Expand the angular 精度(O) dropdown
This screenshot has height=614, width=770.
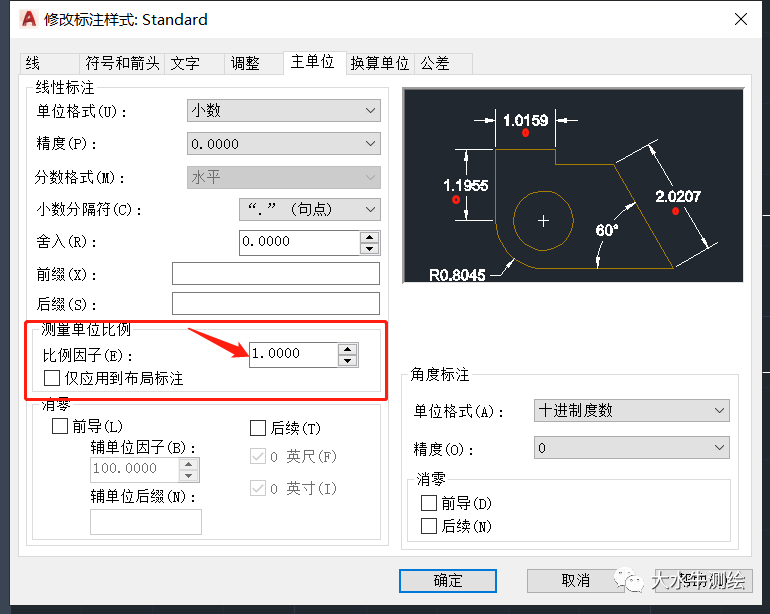tap(632, 447)
